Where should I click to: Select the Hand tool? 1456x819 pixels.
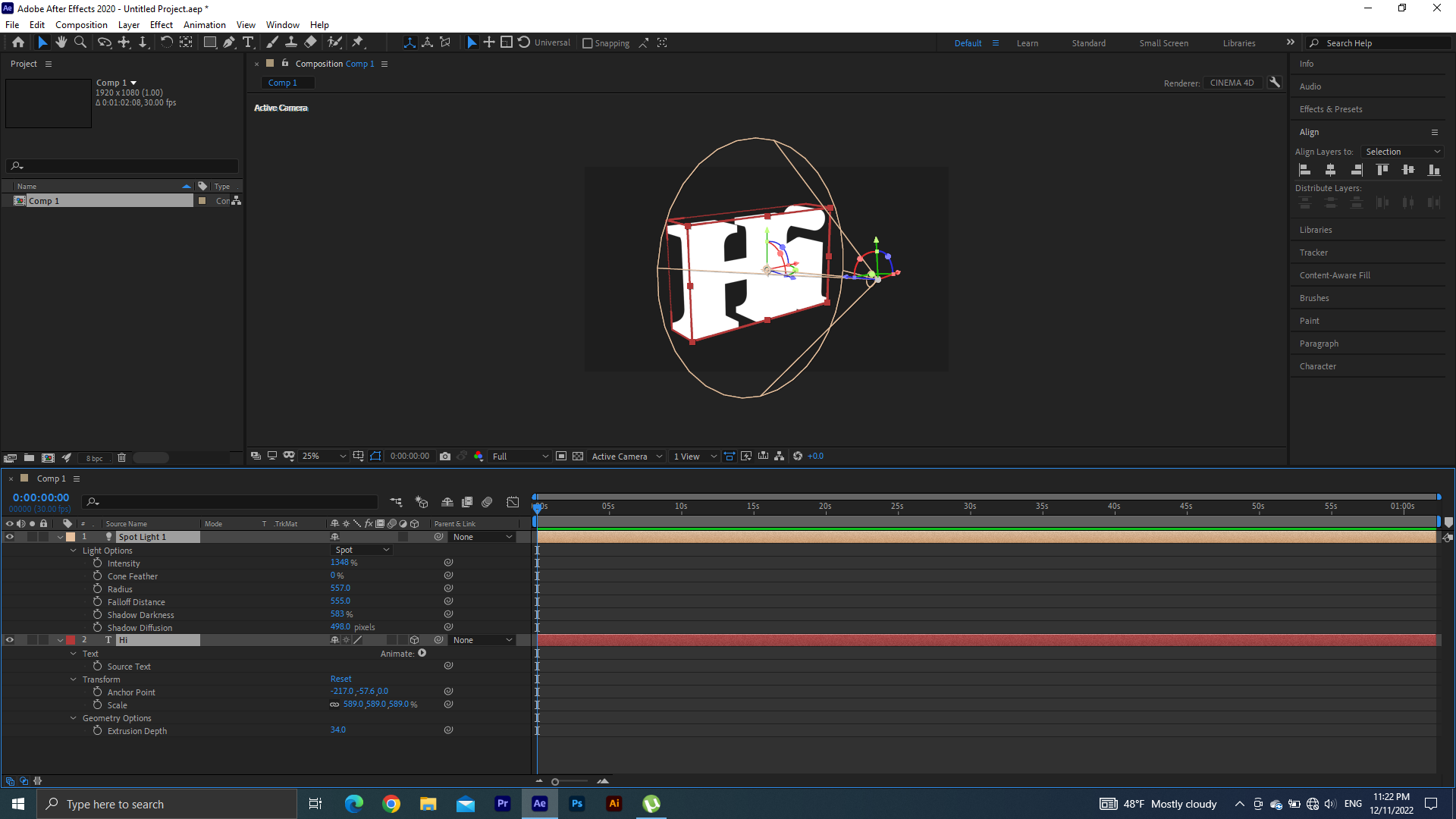pos(61,42)
